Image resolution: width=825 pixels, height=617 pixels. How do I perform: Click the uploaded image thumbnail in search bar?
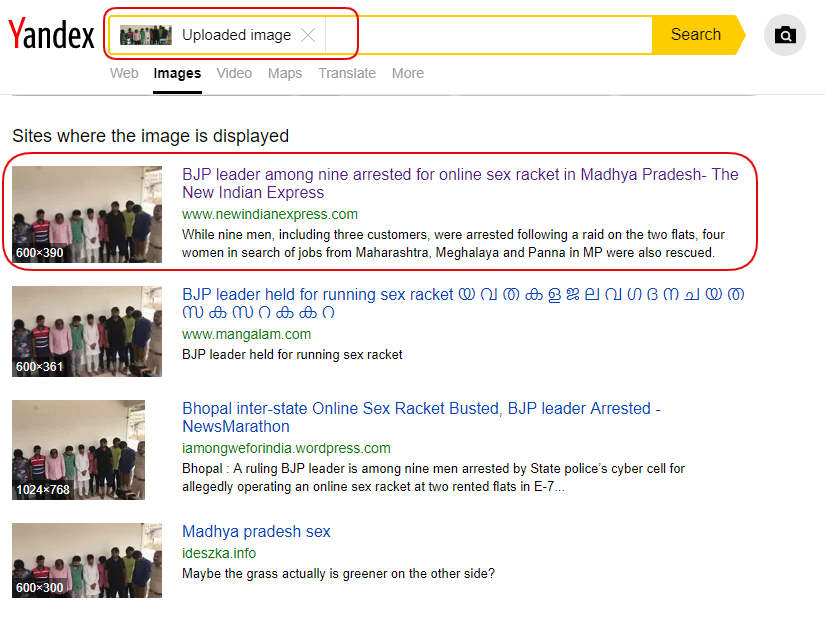[x=146, y=35]
